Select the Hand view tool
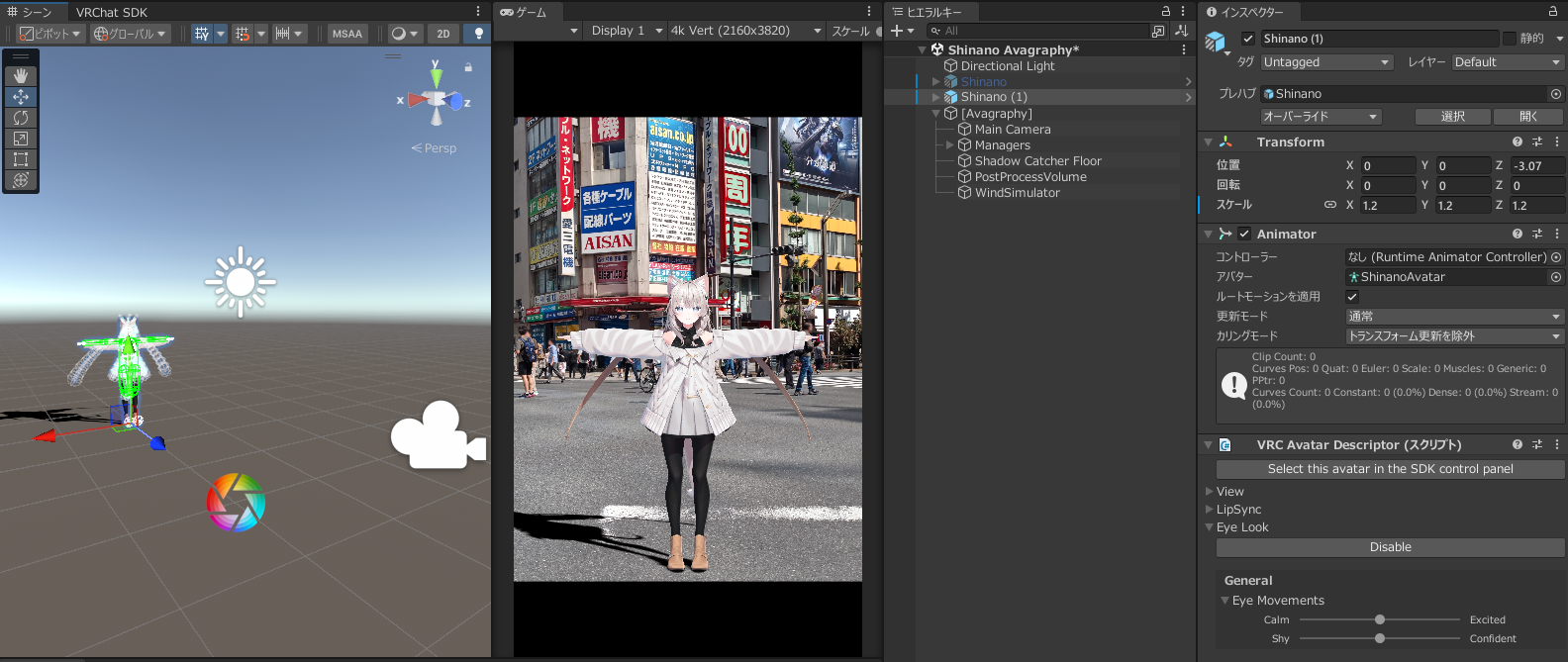Image resolution: width=1568 pixels, height=662 pixels. tap(21, 76)
